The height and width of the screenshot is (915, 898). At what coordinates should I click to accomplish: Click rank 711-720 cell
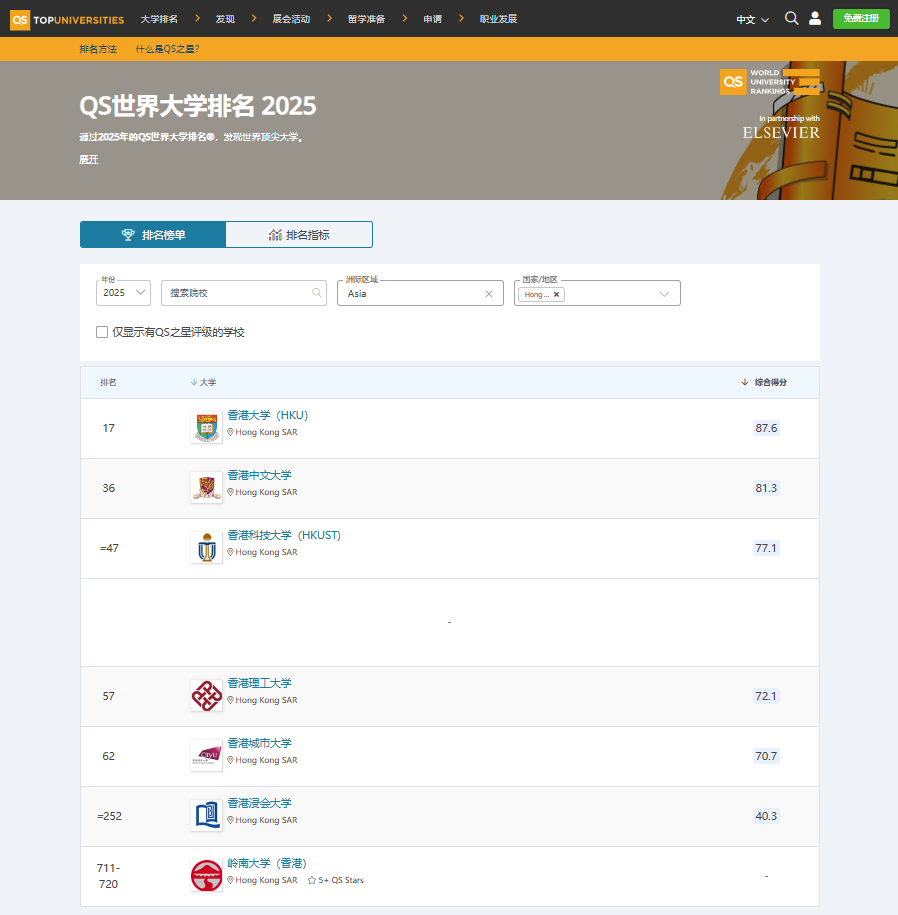tap(109, 876)
